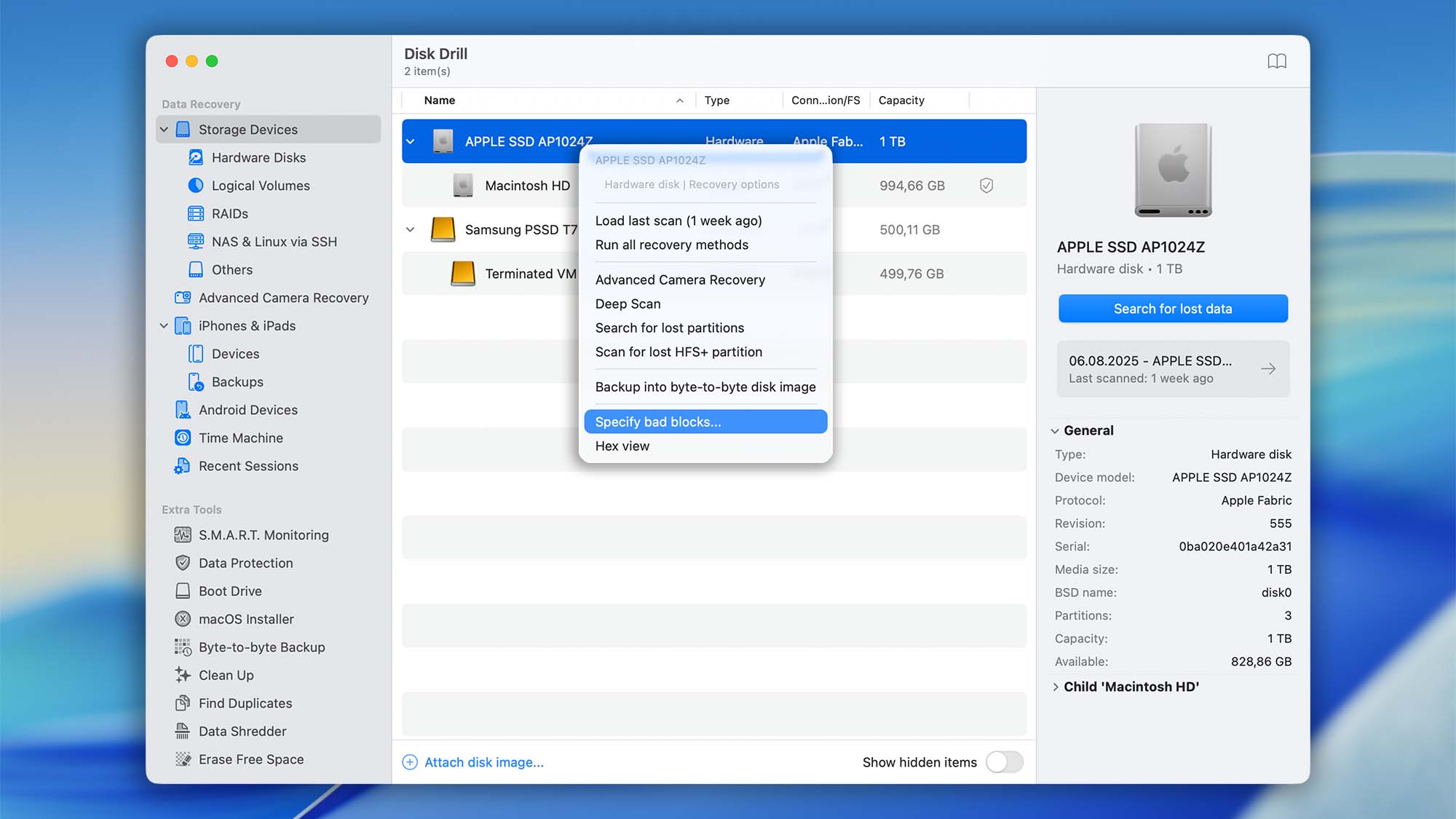
Task: Click the serial value 0ba020e401a42a31
Action: tap(1235, 547)
